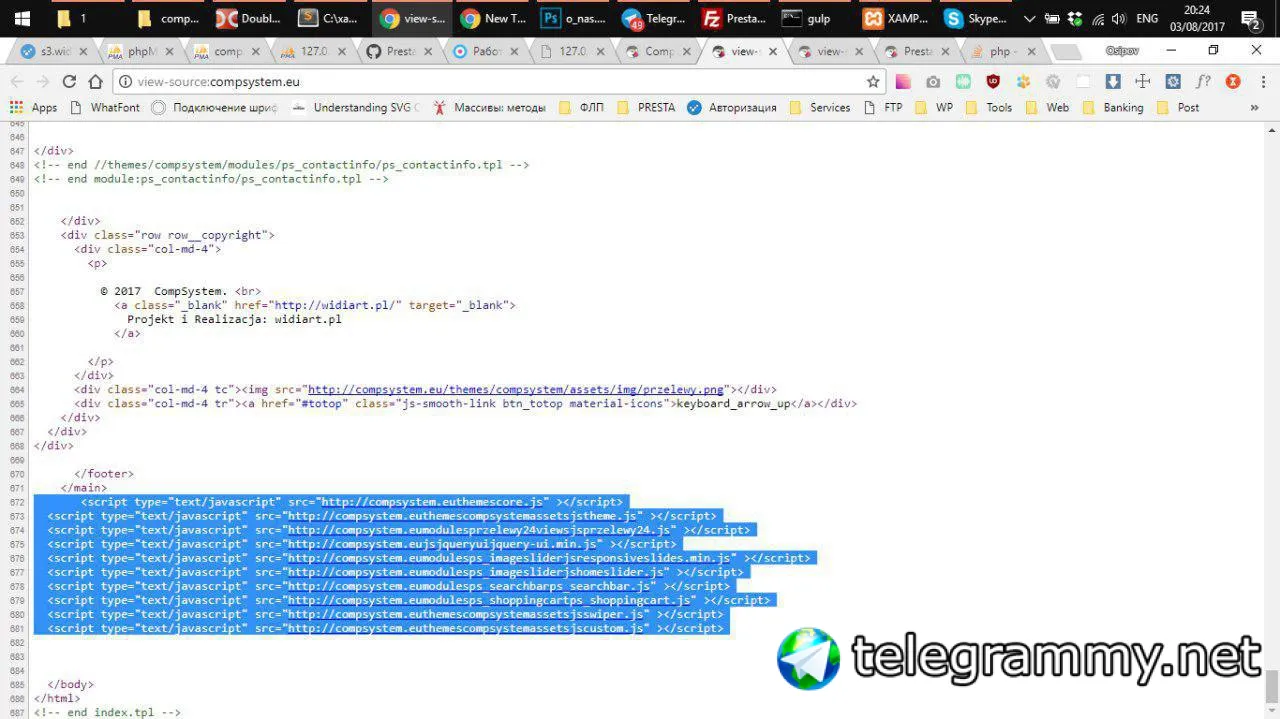Switch to Skype in the taskbar
1280x719 pixels.
(975, 18)
